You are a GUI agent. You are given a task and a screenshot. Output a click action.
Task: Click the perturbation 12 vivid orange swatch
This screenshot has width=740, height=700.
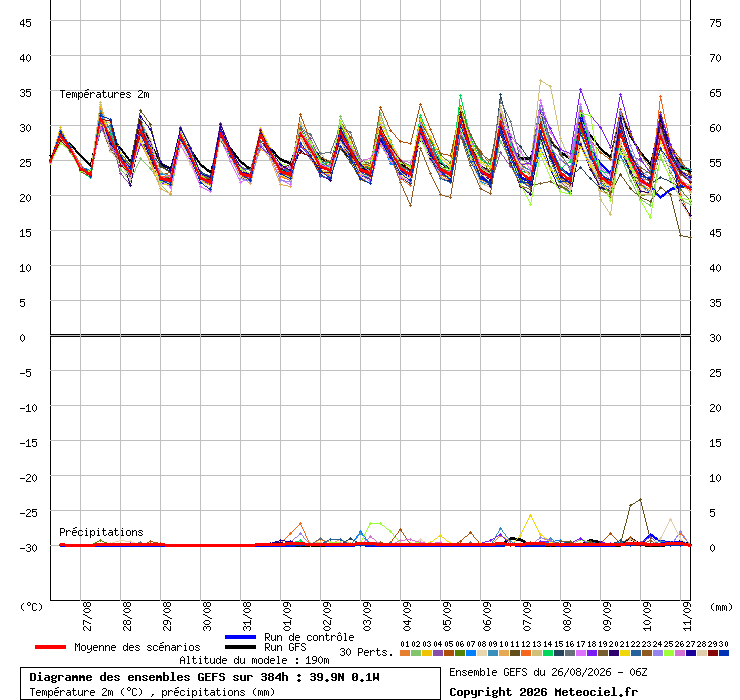(526, 653)
